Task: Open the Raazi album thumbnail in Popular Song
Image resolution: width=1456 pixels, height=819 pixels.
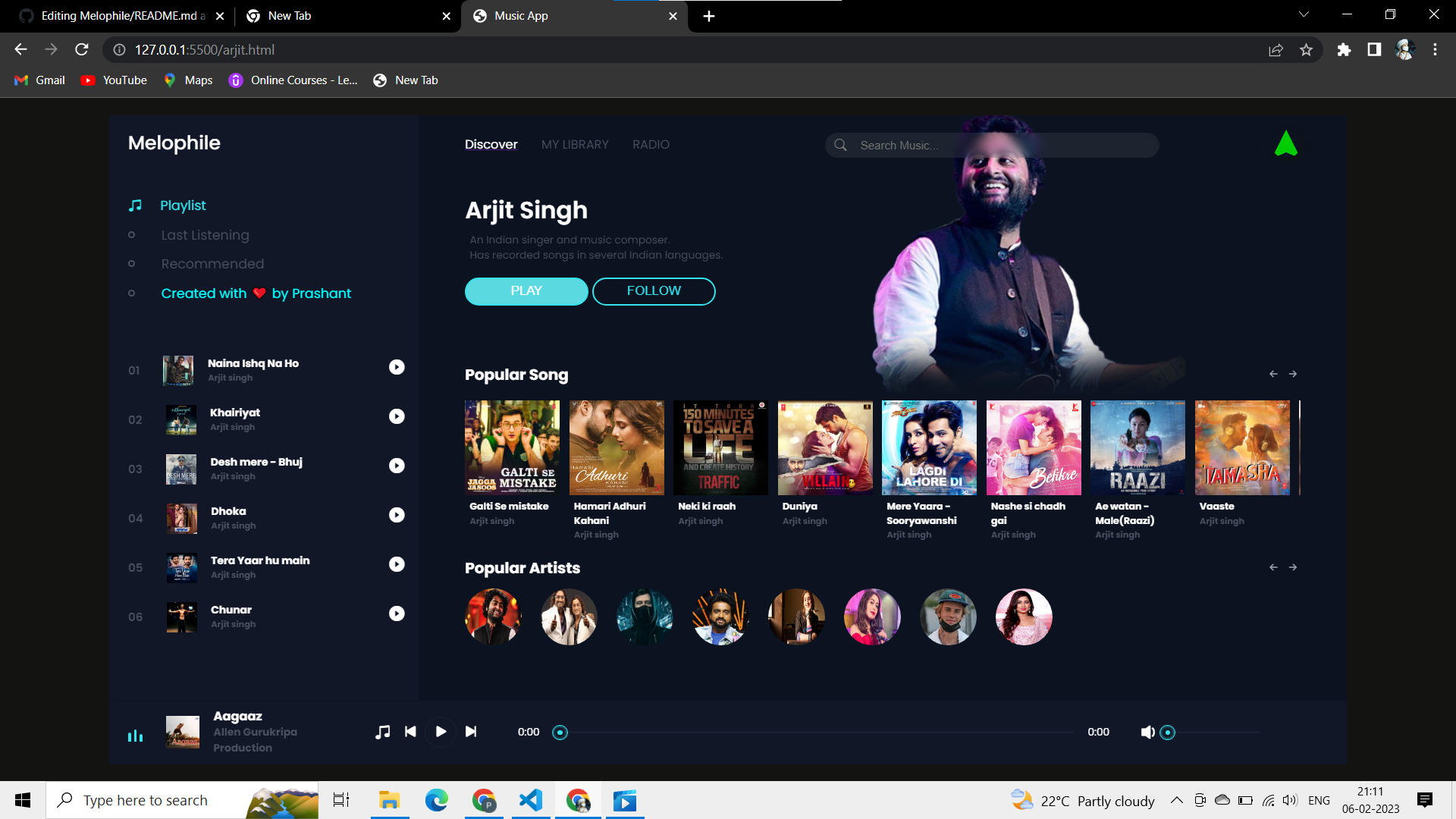Action: coord(1137,447)
